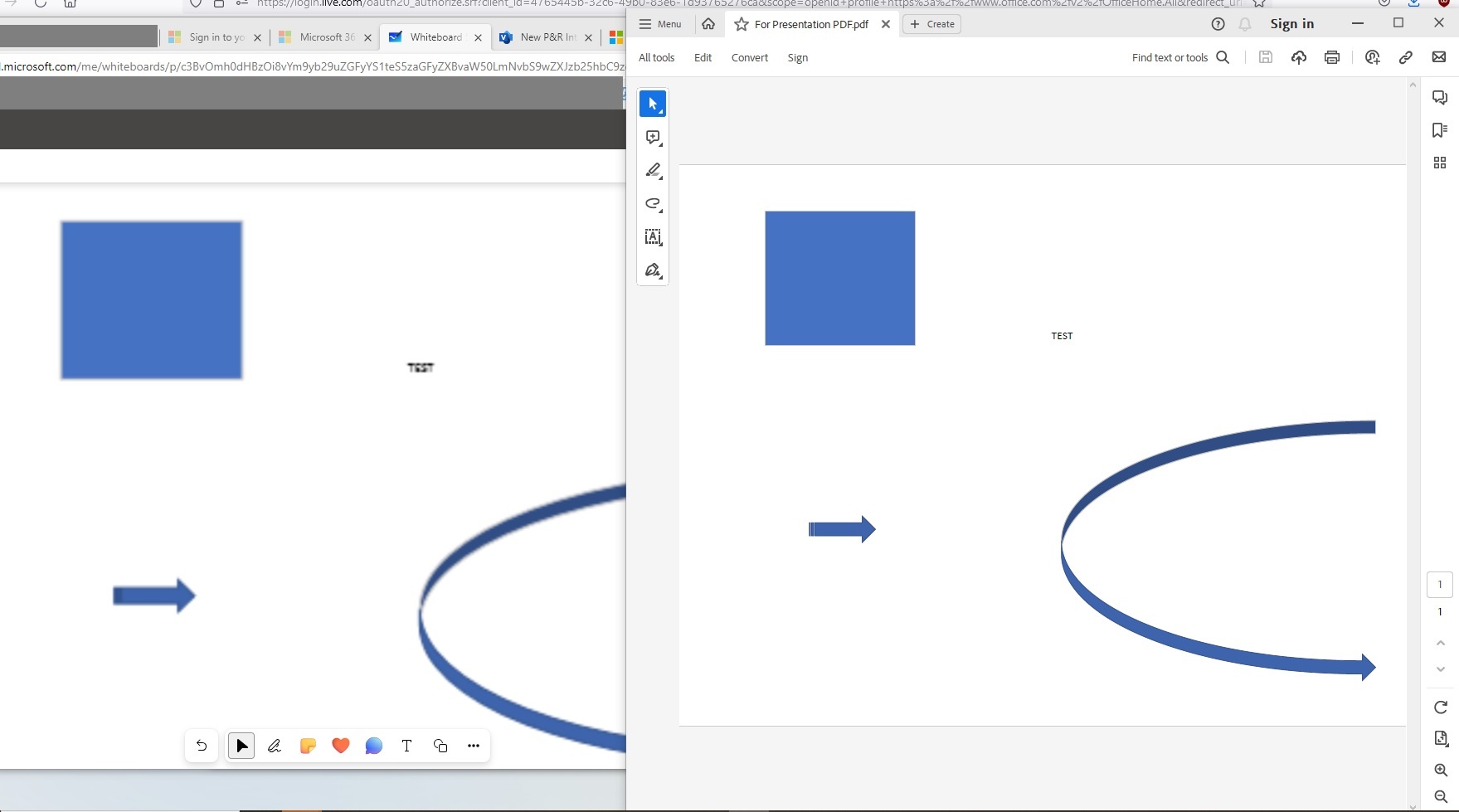Open the heart reactions tool in Whiteboard
This screenshot has height=812, width=1459.
pos(341,746)
